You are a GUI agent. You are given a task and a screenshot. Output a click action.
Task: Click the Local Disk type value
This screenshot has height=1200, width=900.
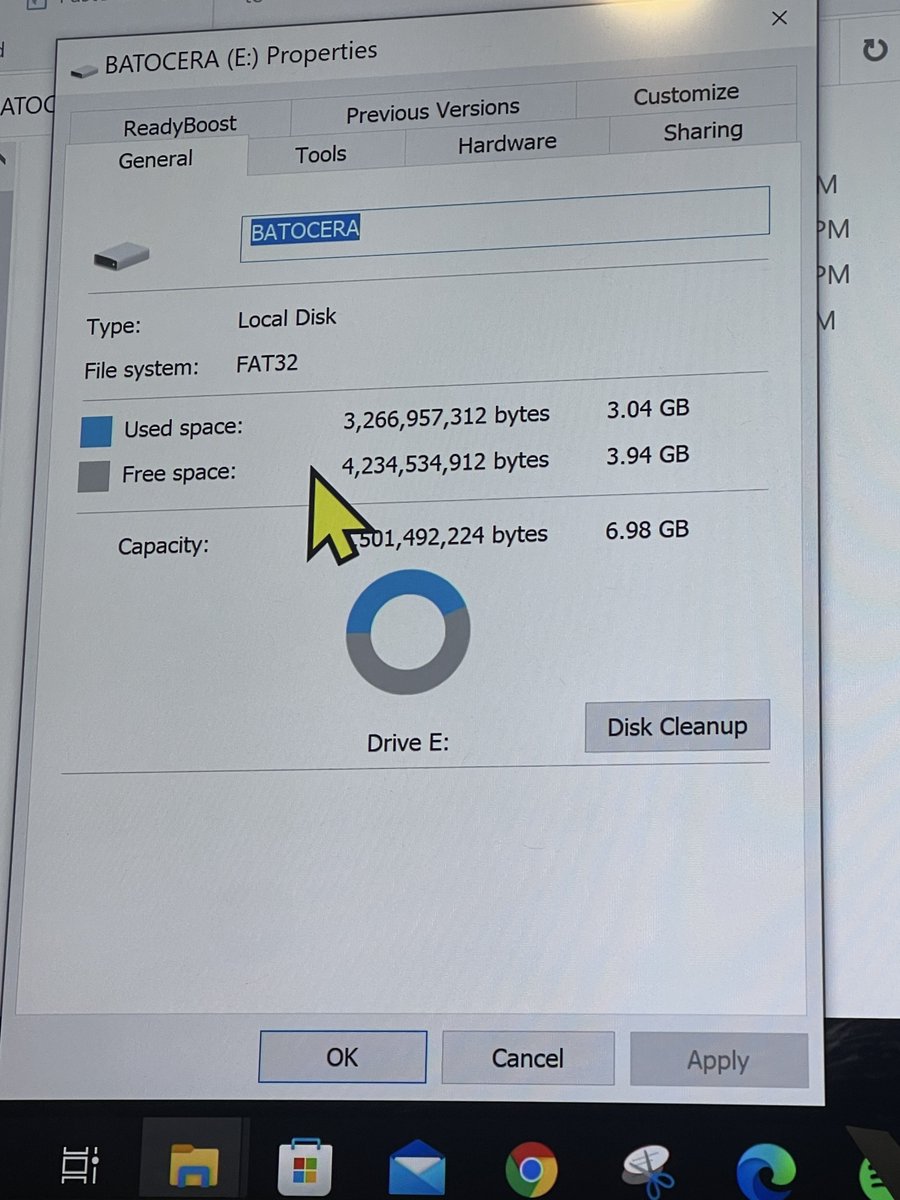point(287,319)
